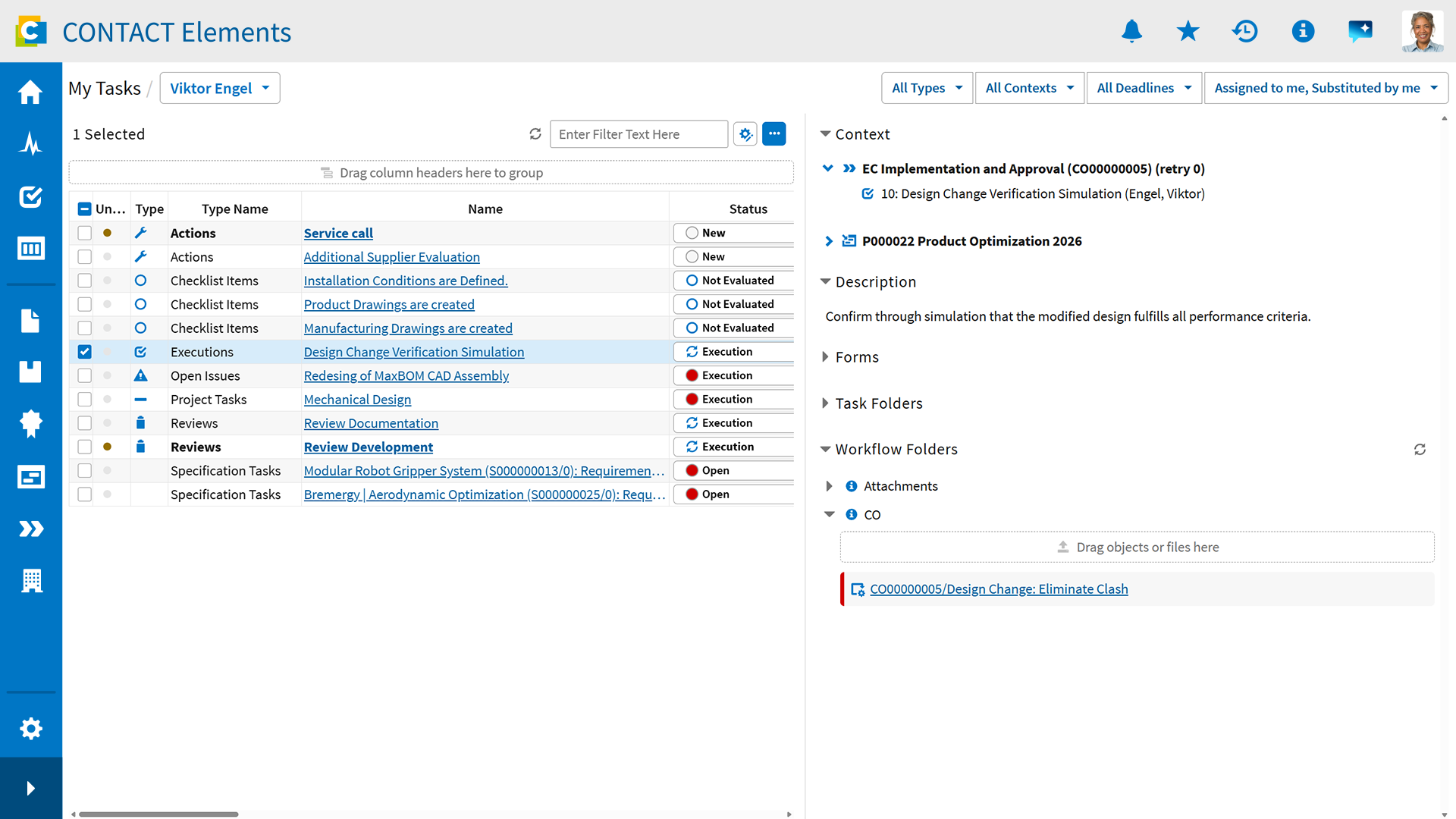Image resolution: width=1456 pixels, height=819 pixels.
Task: Toggle the select-all header checkbox
Action: point(84,209)
